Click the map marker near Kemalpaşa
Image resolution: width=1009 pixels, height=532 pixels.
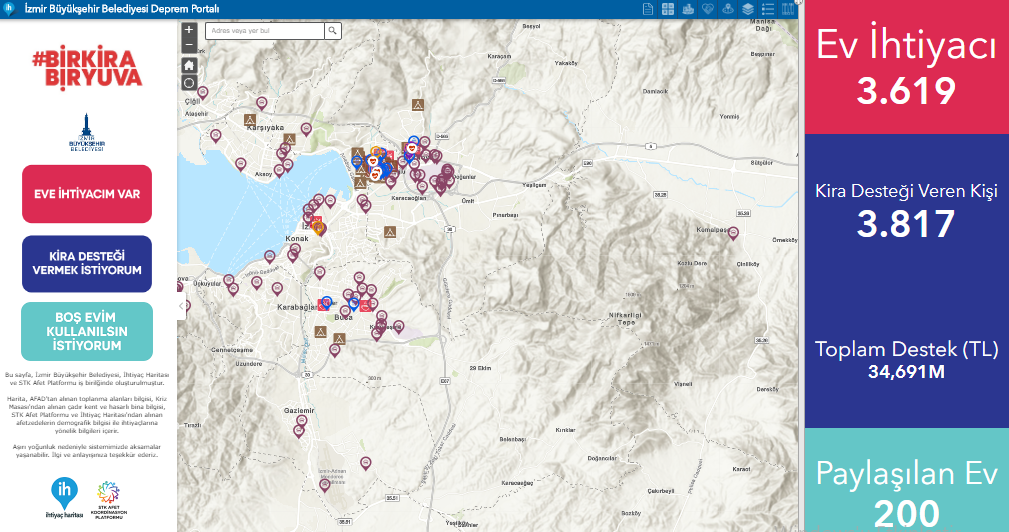tap(733, 233)
